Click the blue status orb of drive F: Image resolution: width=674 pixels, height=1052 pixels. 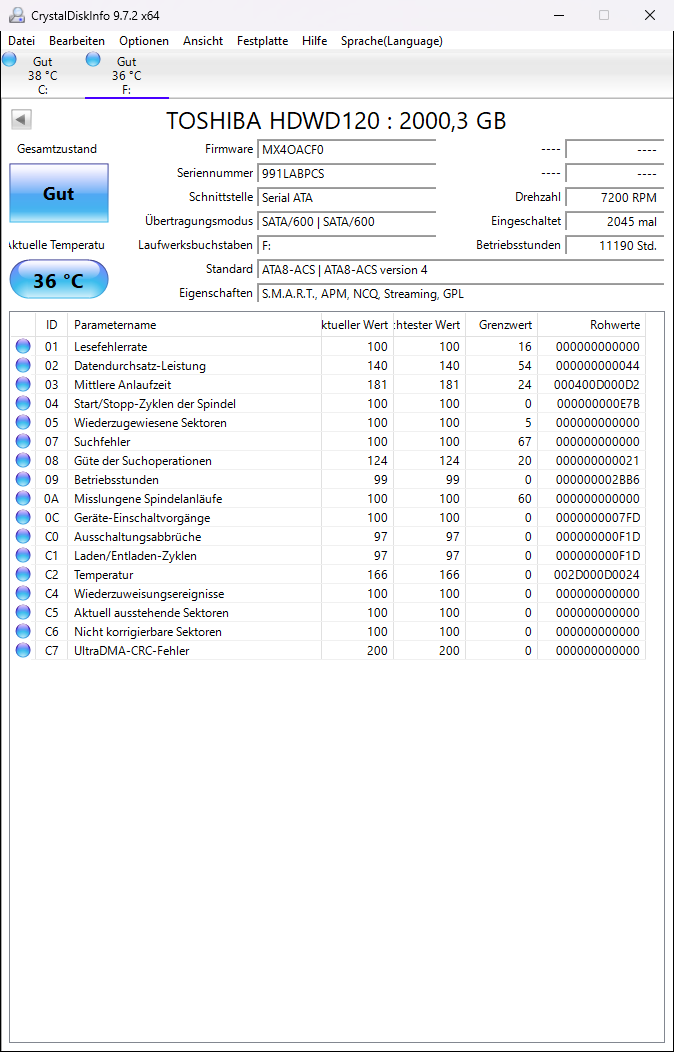[x=93, y=60]
